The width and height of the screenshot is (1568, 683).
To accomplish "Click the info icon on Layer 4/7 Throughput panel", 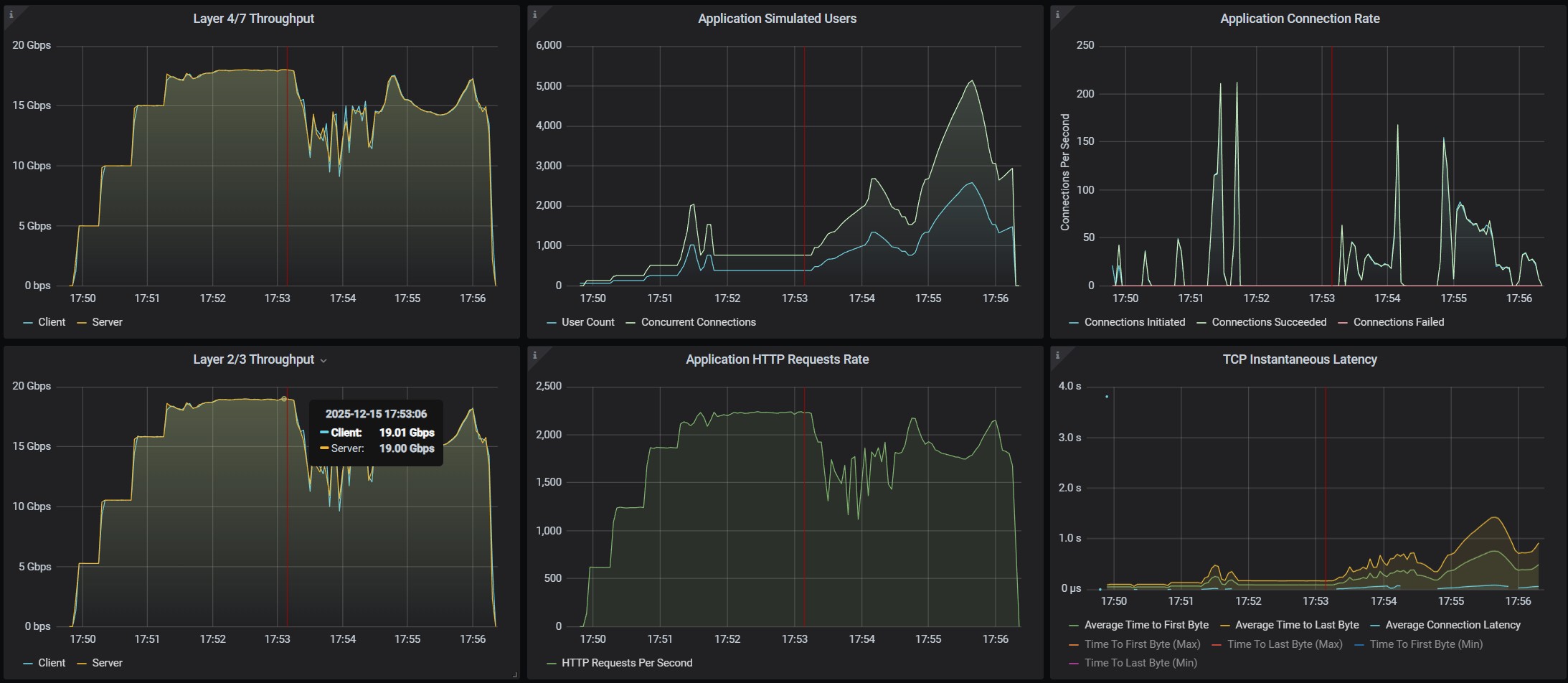I will pos(11,14).
